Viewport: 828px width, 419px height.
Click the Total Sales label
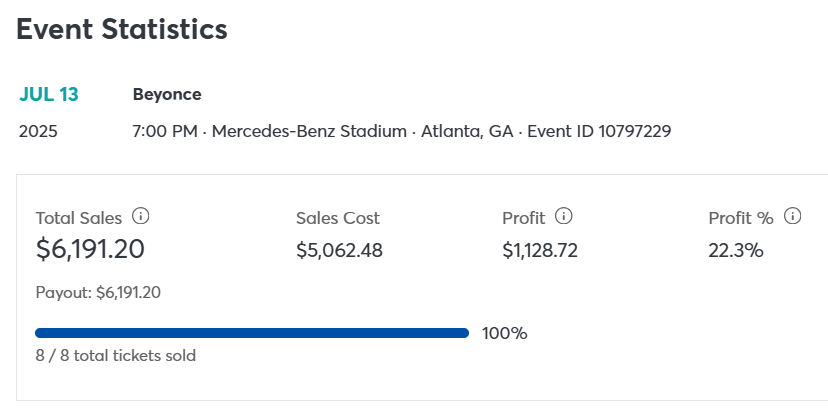(79, 218)
